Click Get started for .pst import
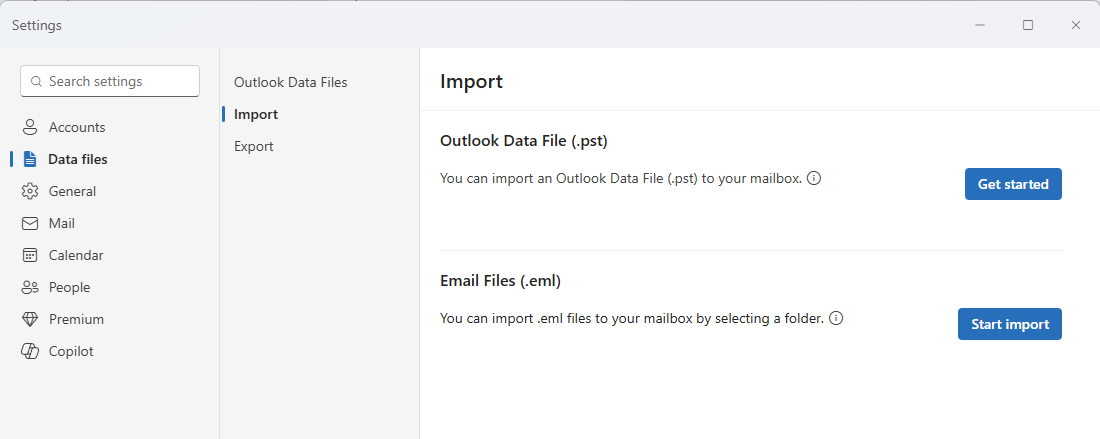The height and width of the screenshot is (439, 1100). click(x=1013, y=184)
